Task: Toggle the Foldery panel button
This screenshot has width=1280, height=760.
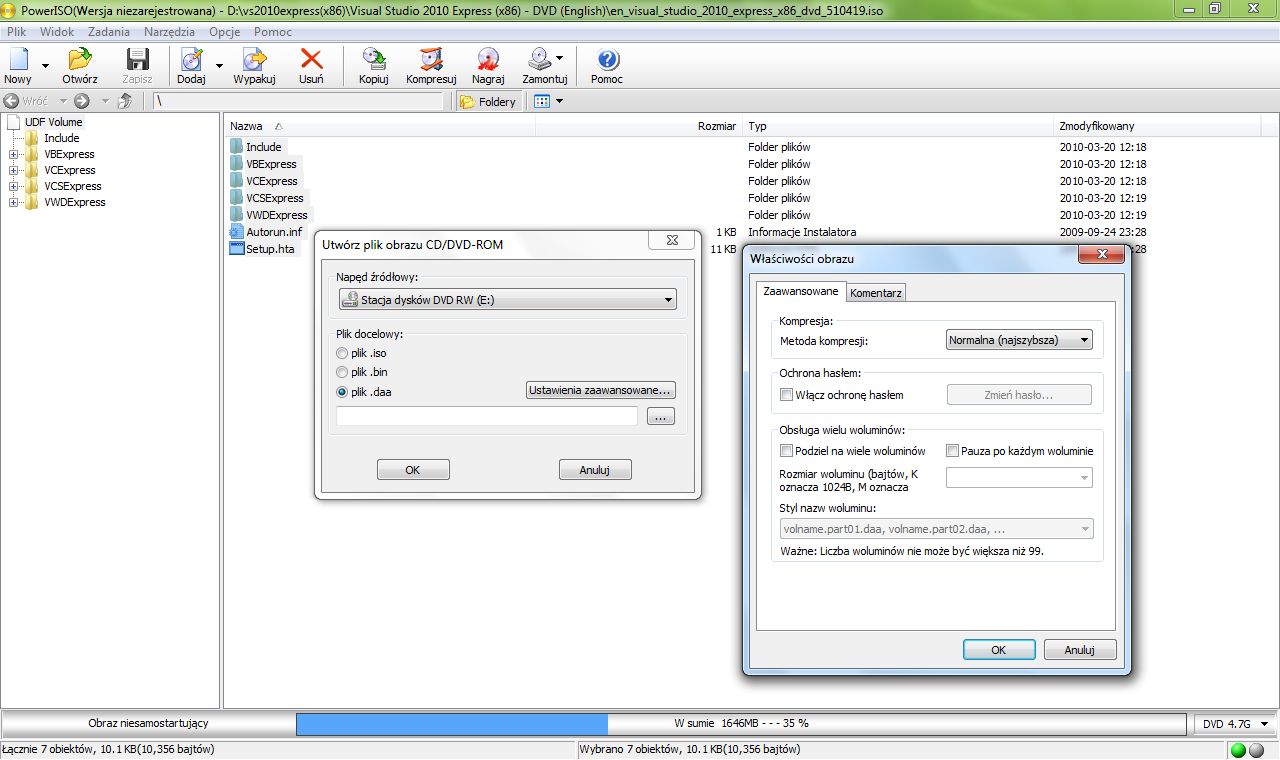Action: click(x=488, y=101)
